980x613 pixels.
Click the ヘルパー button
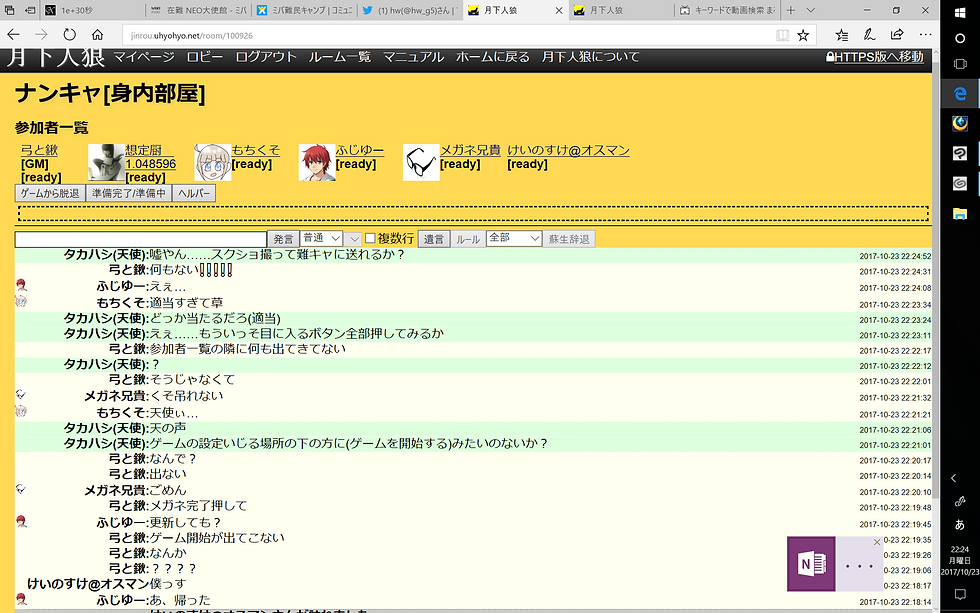[x=194, y=193]
